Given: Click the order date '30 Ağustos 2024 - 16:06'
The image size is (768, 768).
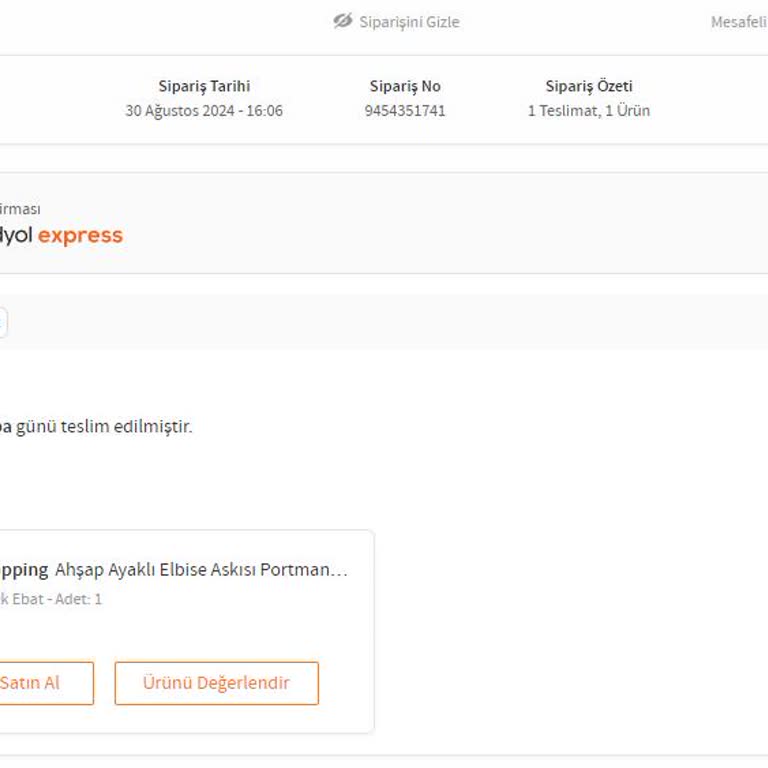Looking at the screenshot, I should [x=204, y=111].
